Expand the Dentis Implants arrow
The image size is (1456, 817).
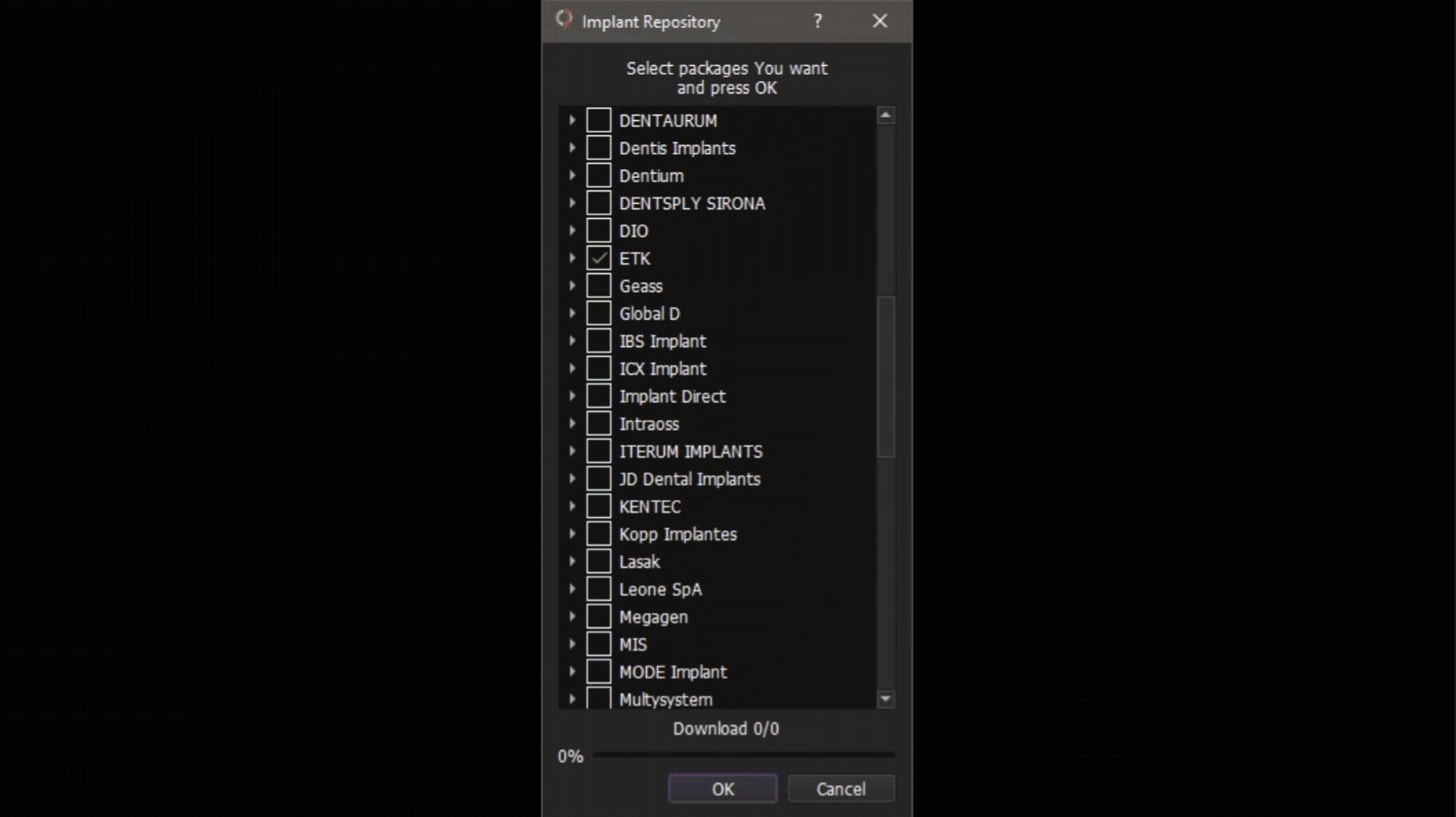(572, 148)
